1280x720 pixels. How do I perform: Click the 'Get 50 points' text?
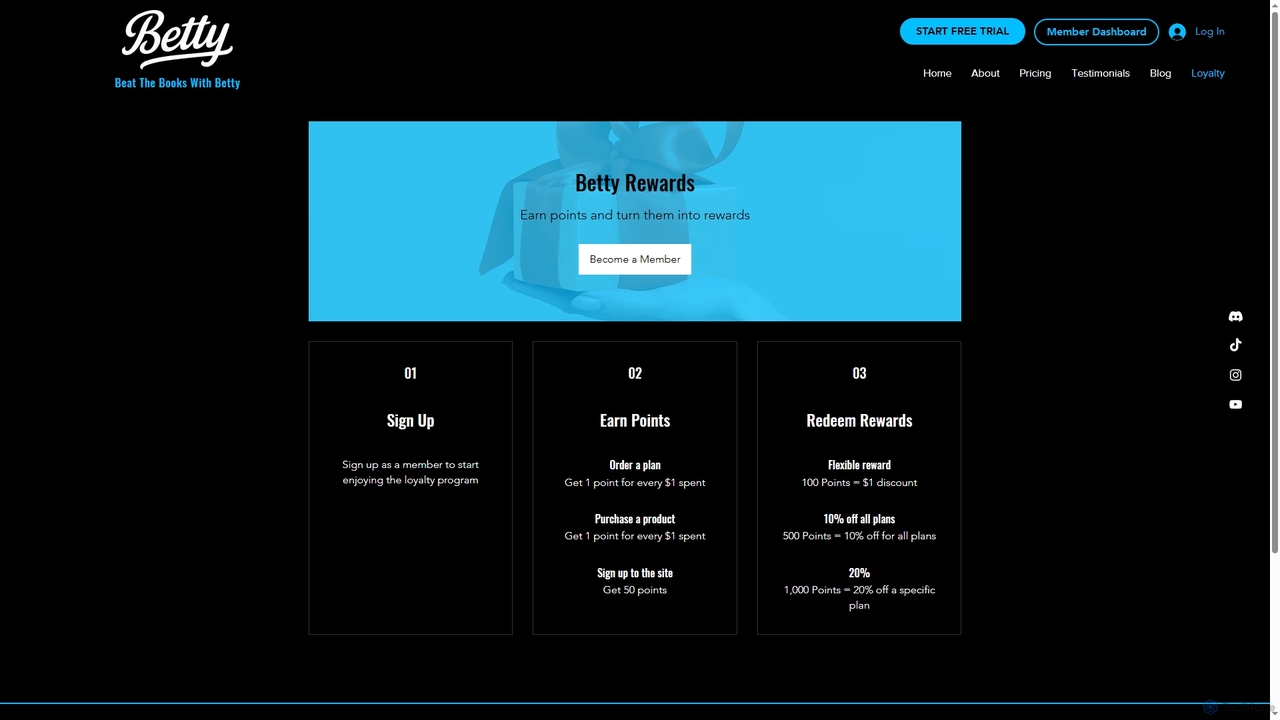pos(635,590)
